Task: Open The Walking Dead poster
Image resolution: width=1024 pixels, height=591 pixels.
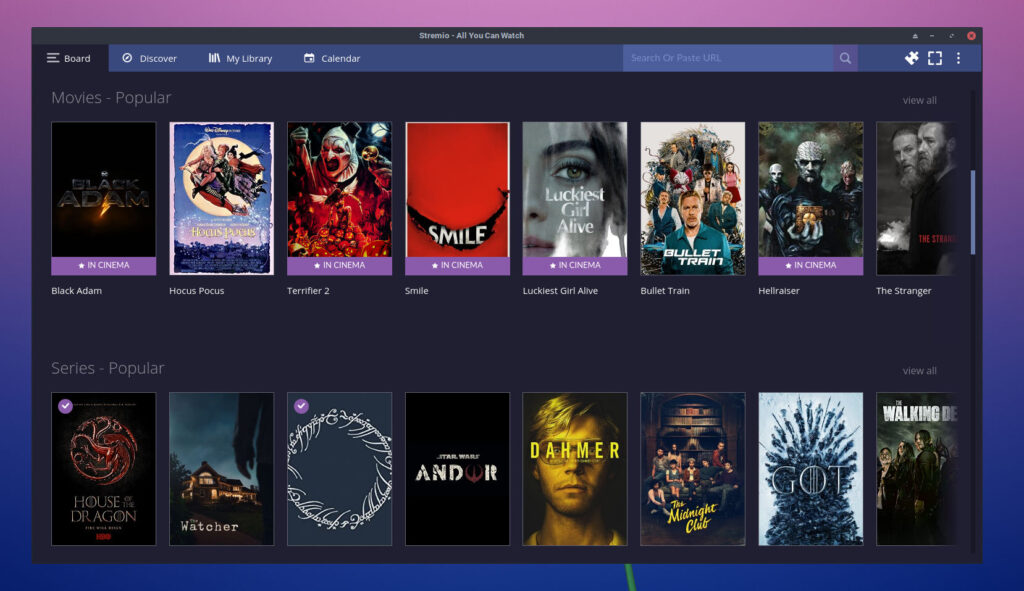Action: pyautogui.click(x=916, y=469)
